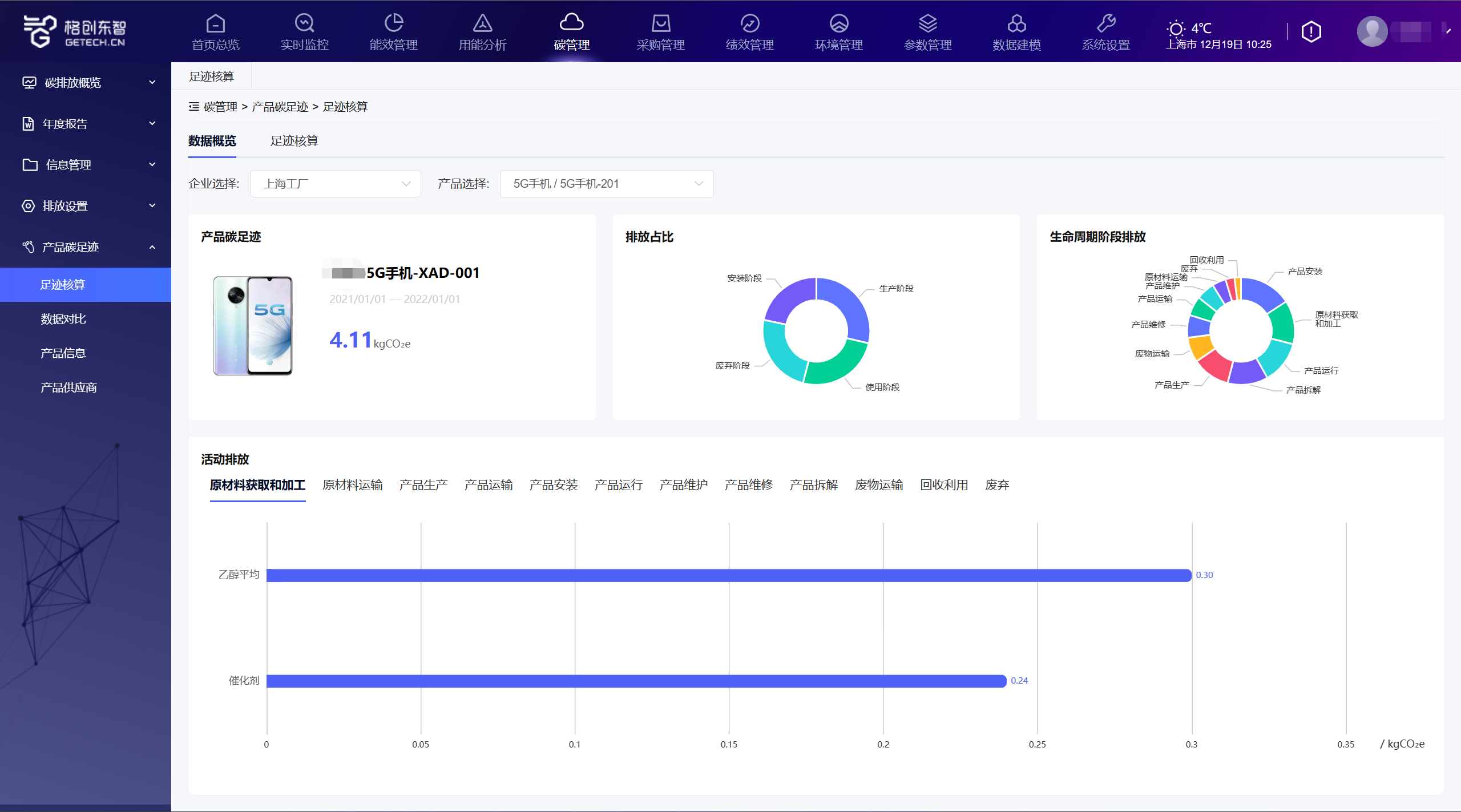Click the hexagon alert notification icon
This screenshot has width=1461, height=812.
(1311, 32)
